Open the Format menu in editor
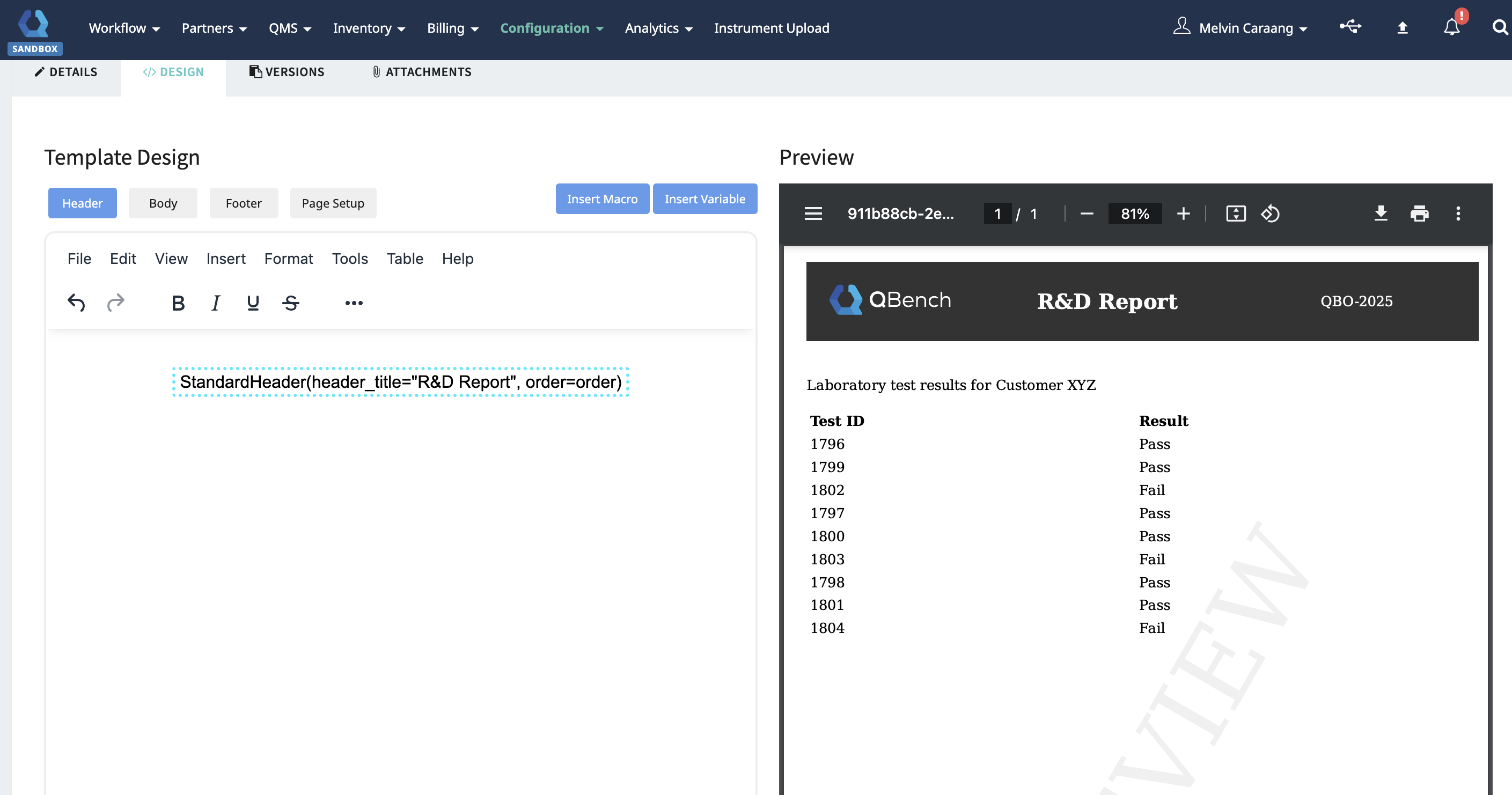Viewport: 1512px width, 795px height. pyautogui.click(x=288, y=259)
